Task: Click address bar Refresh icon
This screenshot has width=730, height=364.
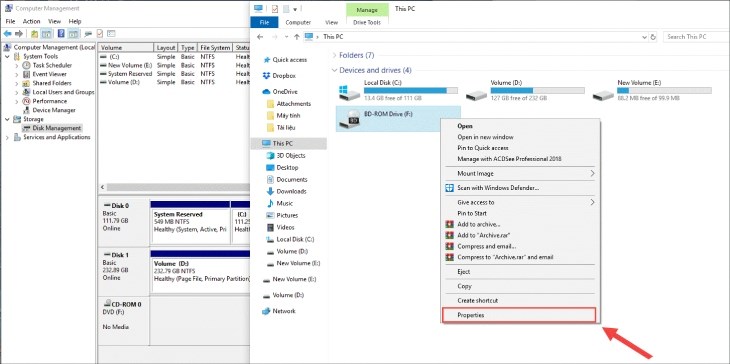Action: tap(654, 37)
